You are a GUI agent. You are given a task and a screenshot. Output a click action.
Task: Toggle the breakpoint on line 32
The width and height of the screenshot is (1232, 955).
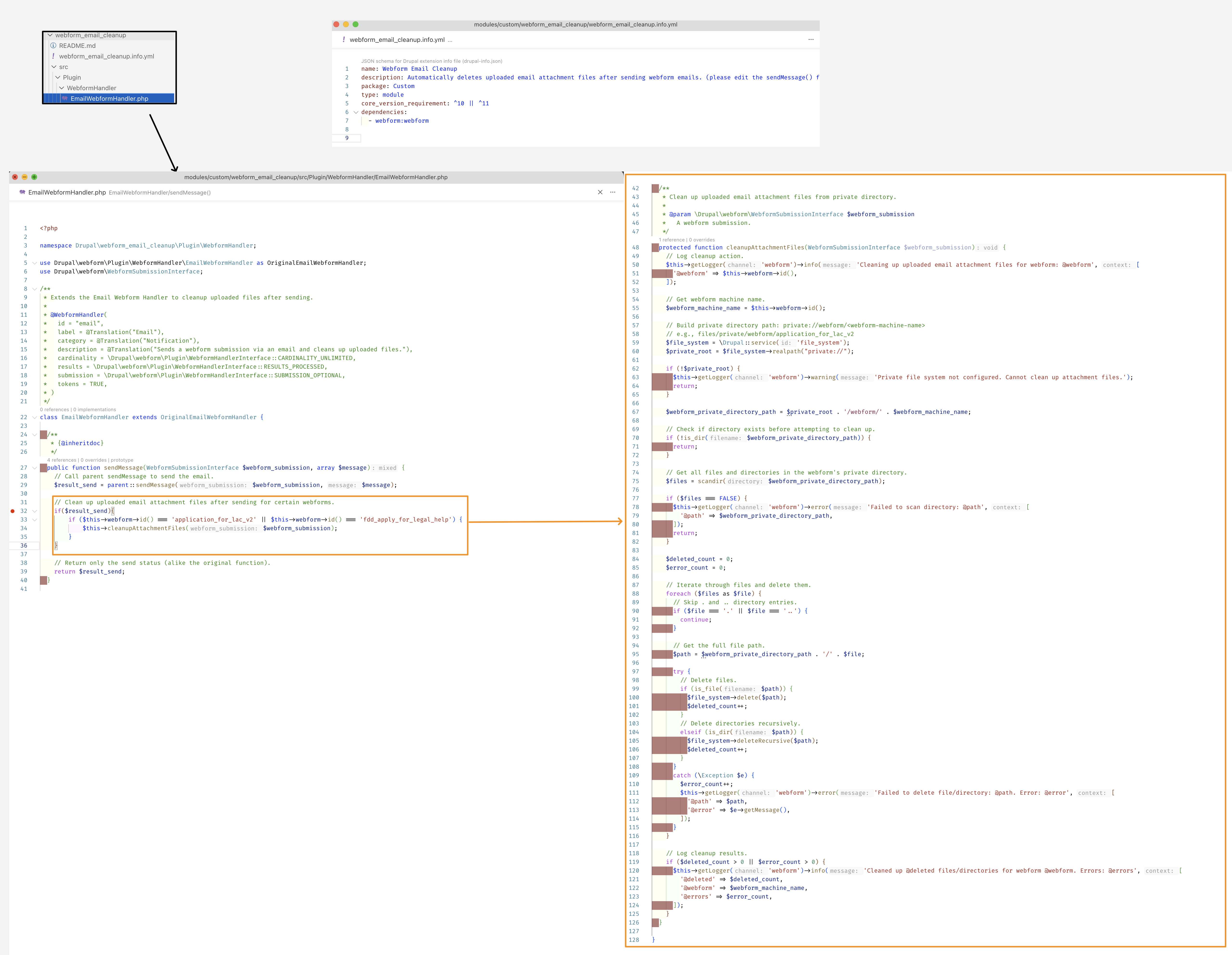pyautogui.click(x=13, y=511)
